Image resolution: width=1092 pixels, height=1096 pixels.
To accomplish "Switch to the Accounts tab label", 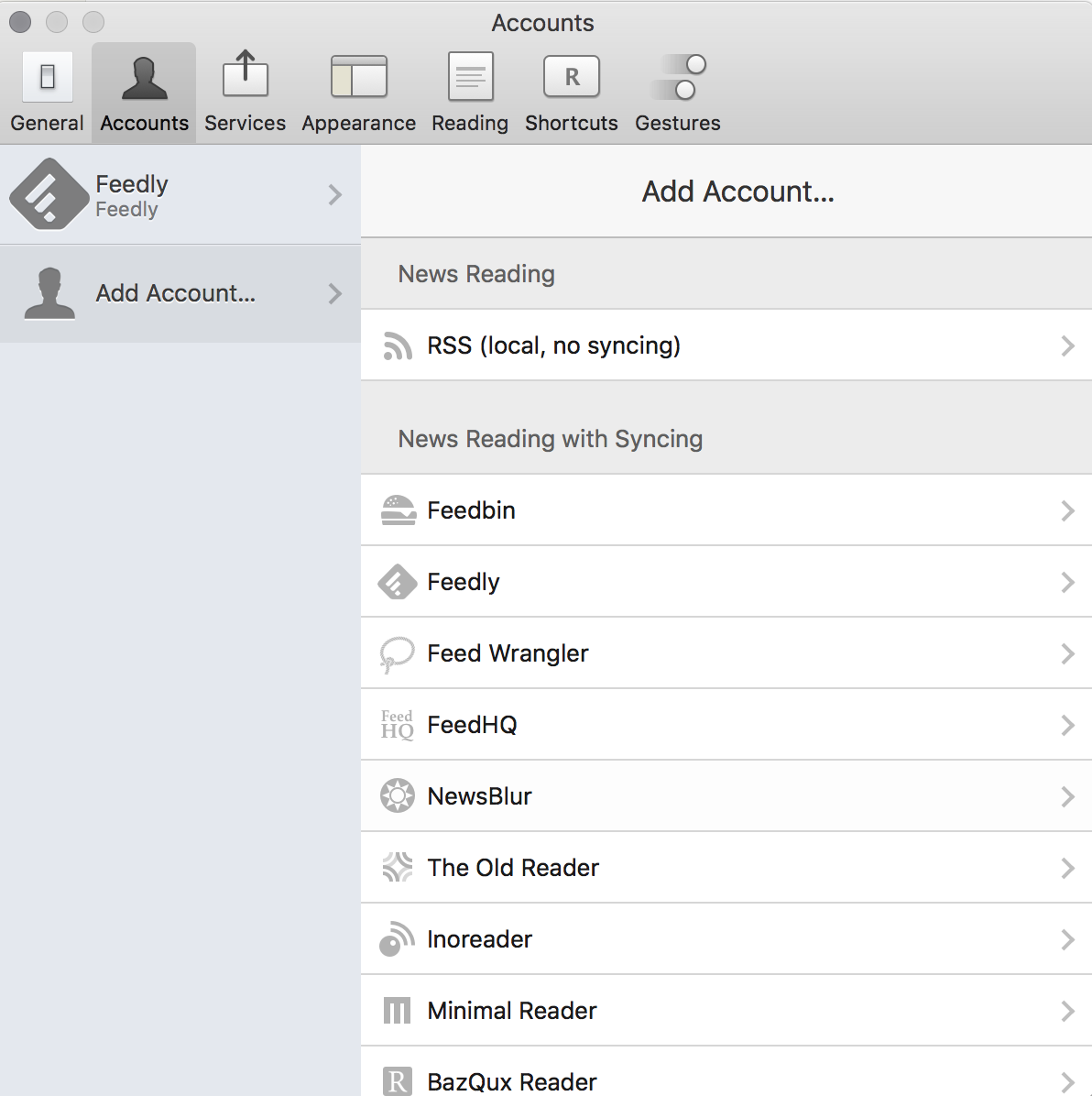I will point(145,123).
